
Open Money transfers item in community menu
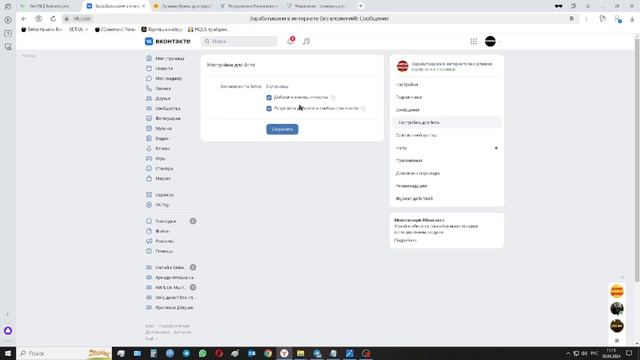(x=447, y=173)
